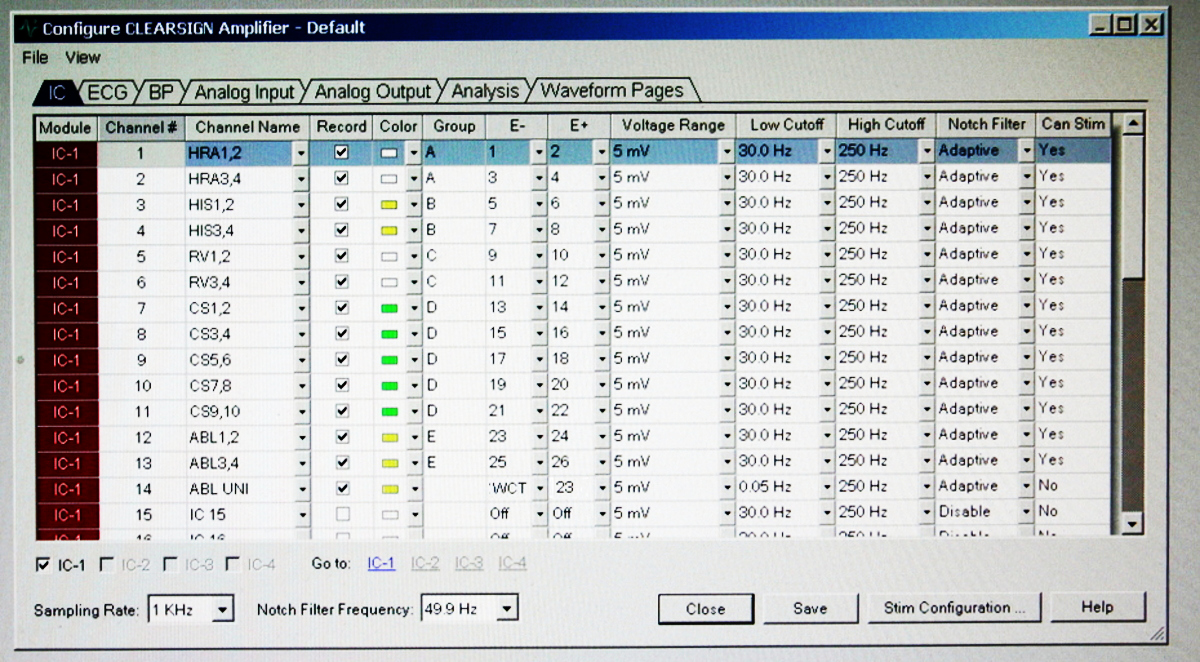Image resolution: width=1200 pixels, height=662 pixels.
Task: Open the File menu
Action: 34,58
